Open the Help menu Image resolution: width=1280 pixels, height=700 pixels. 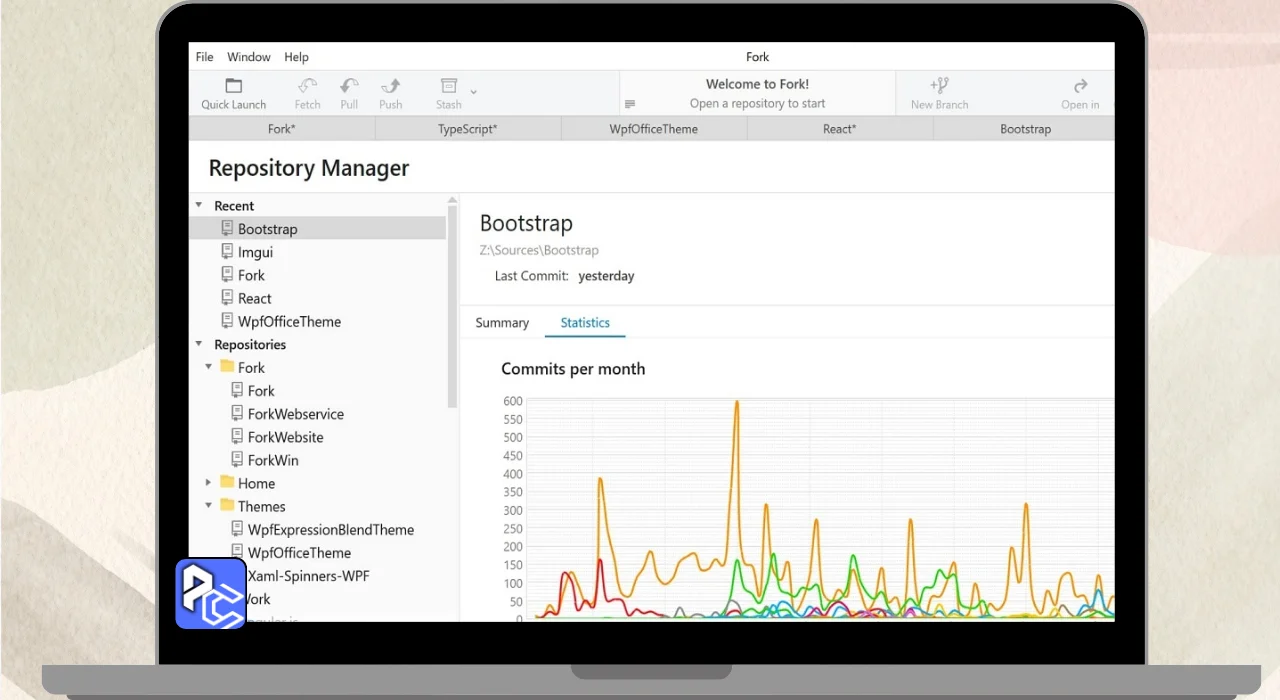pyautogui.click(x=296, y=57)
